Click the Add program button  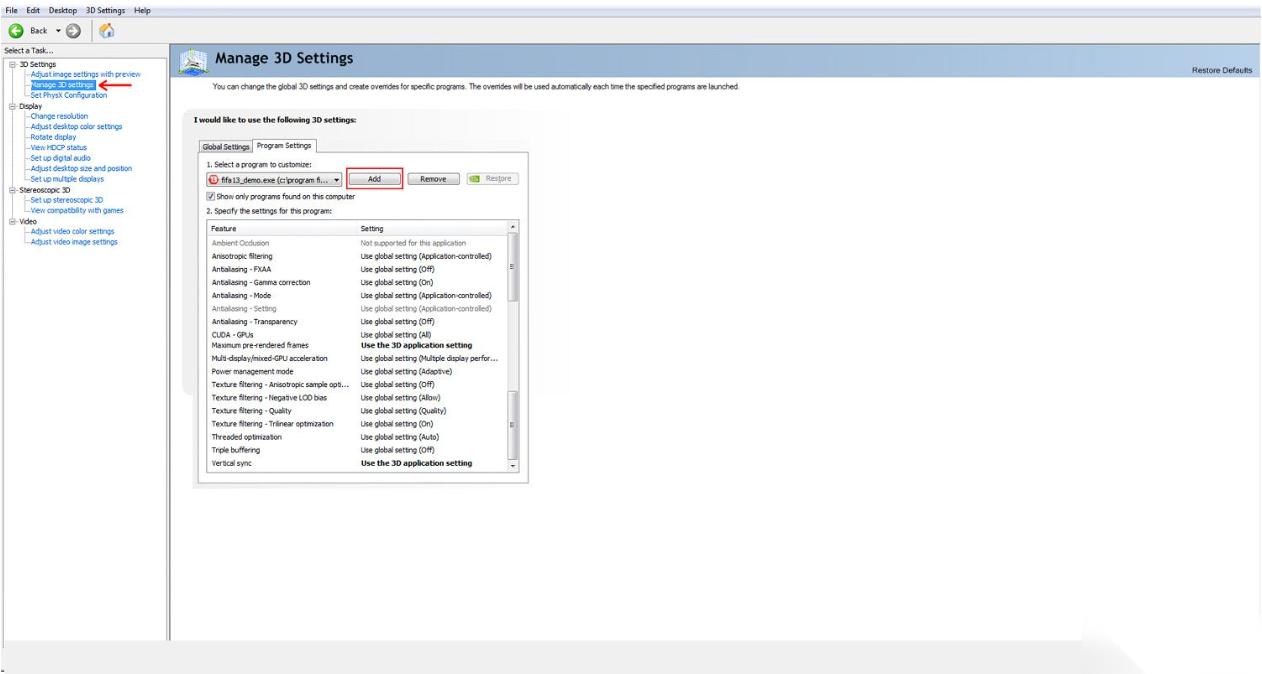(x=374, y=179)
